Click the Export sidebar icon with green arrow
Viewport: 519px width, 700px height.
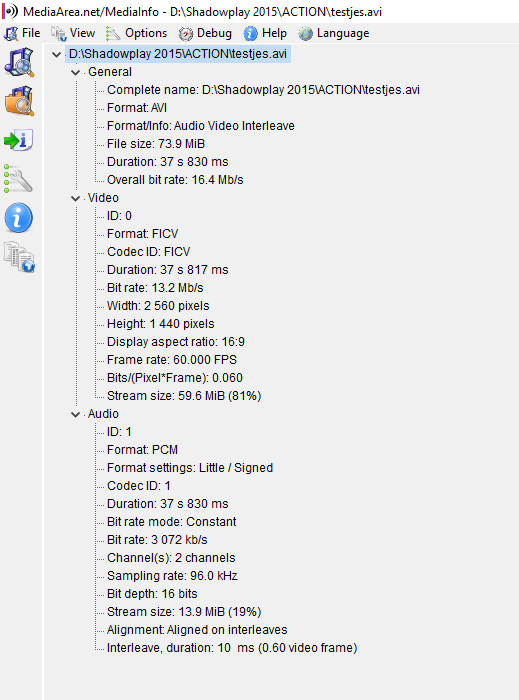click(18, 140)
